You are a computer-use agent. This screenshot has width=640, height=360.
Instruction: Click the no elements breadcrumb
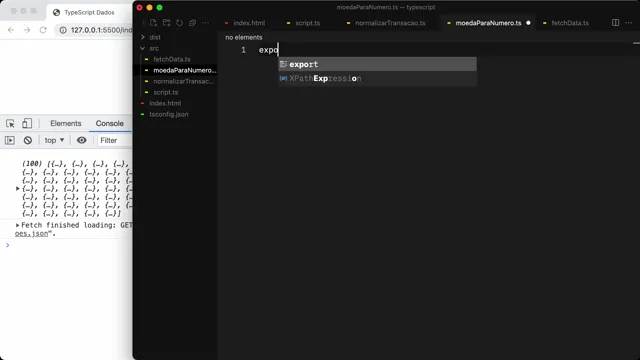(244, 37)
